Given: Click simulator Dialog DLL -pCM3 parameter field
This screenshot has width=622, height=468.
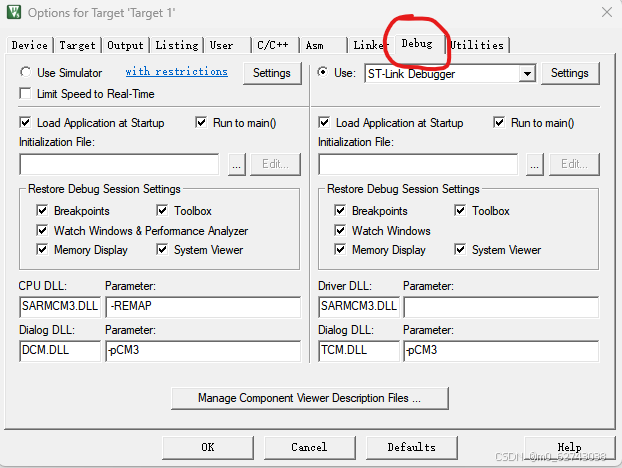Looking at the screenshot, I should 203,351.
